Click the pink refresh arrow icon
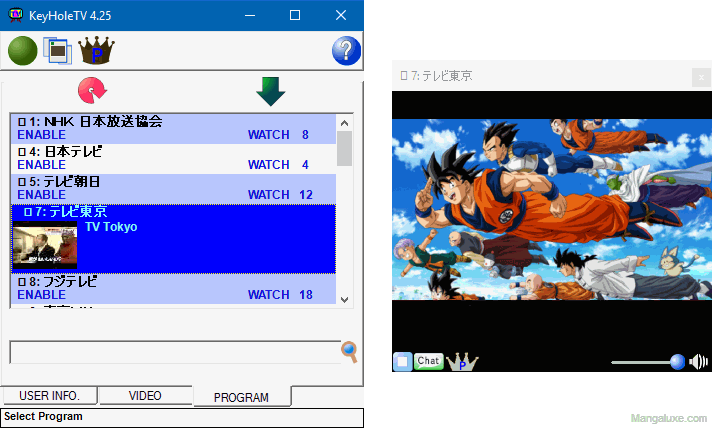The width and height of the screenshot is (712, 428). pos(92,90)
